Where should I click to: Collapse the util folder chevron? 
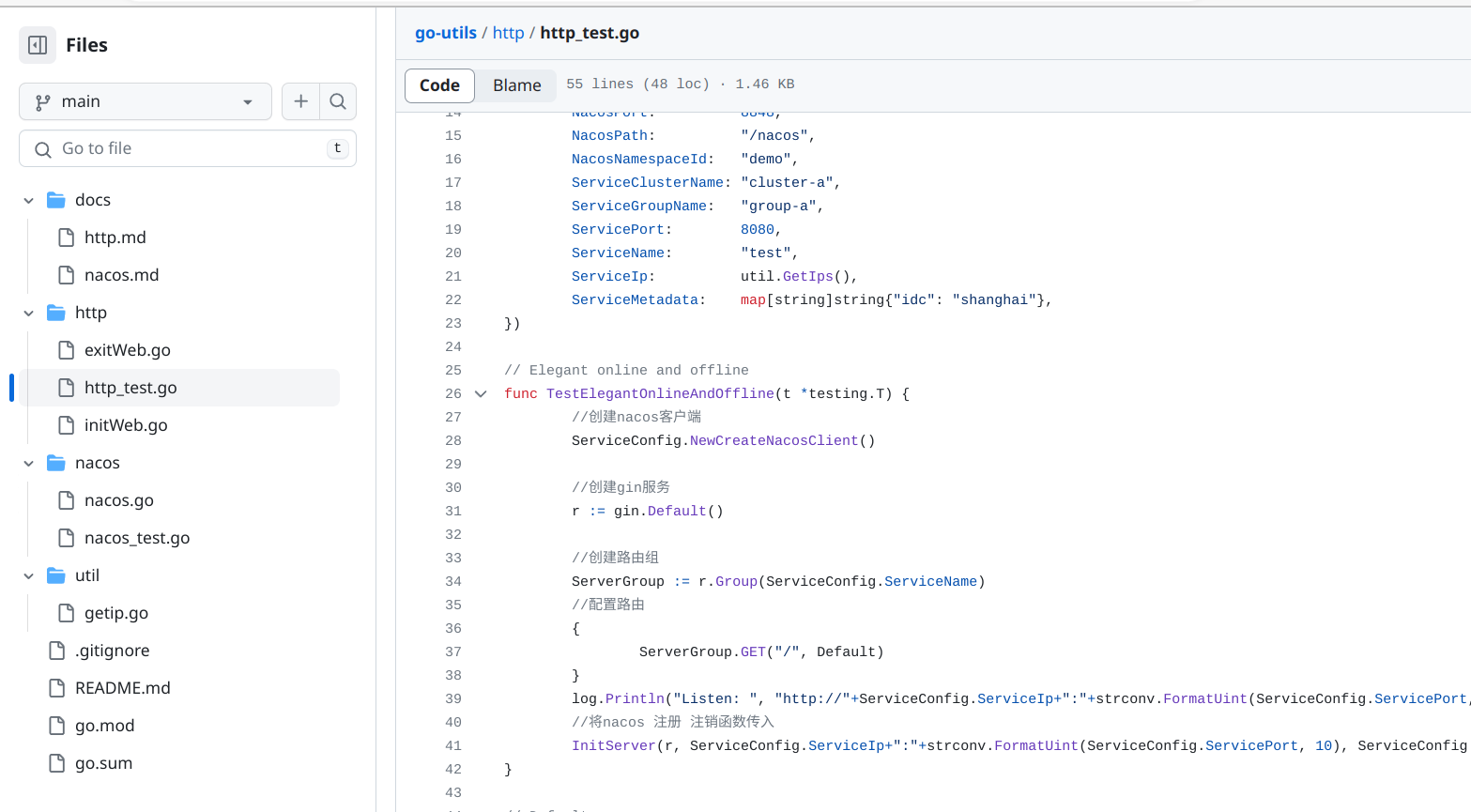point(29,575)
